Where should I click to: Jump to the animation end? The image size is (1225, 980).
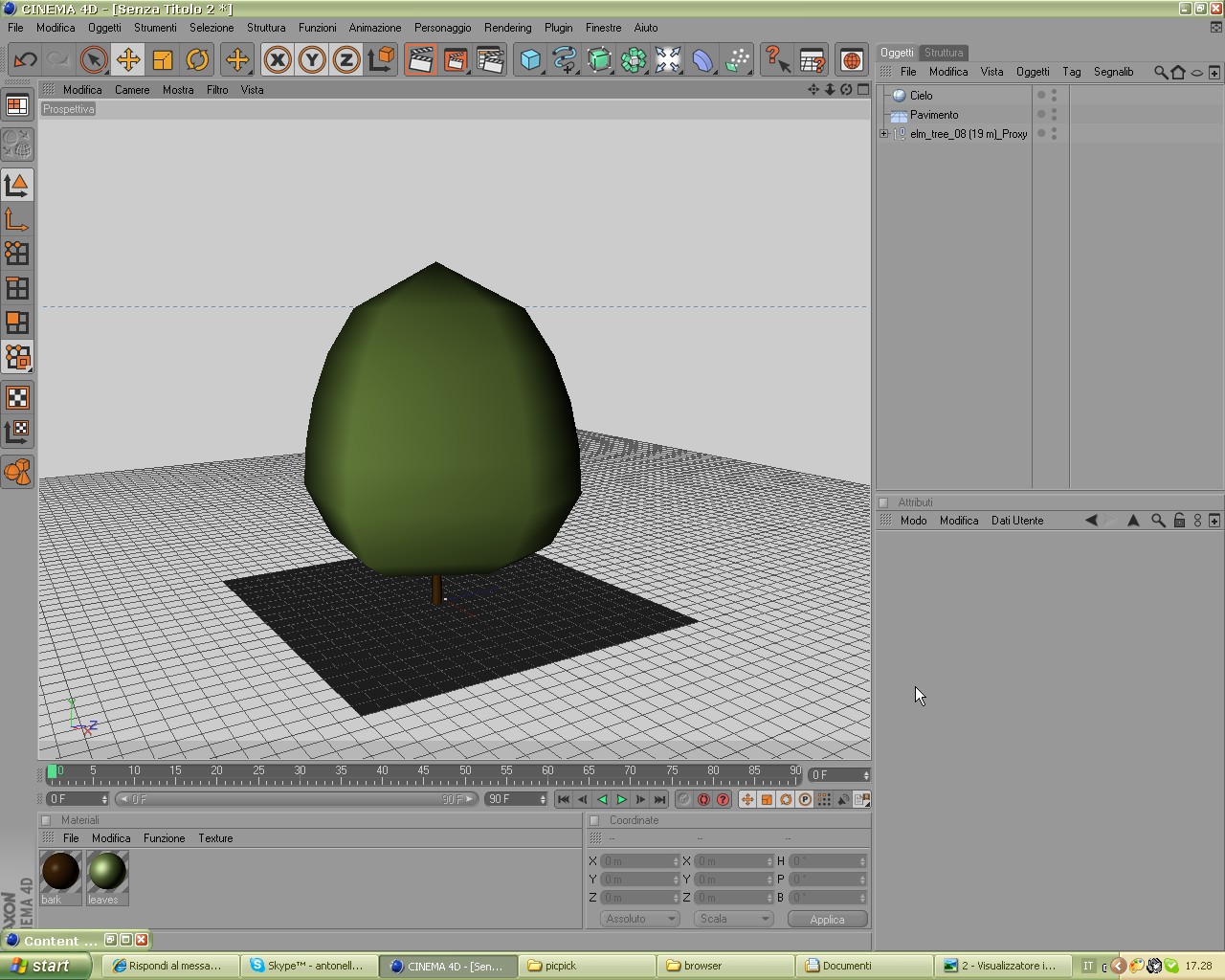(x=659, y=799)
